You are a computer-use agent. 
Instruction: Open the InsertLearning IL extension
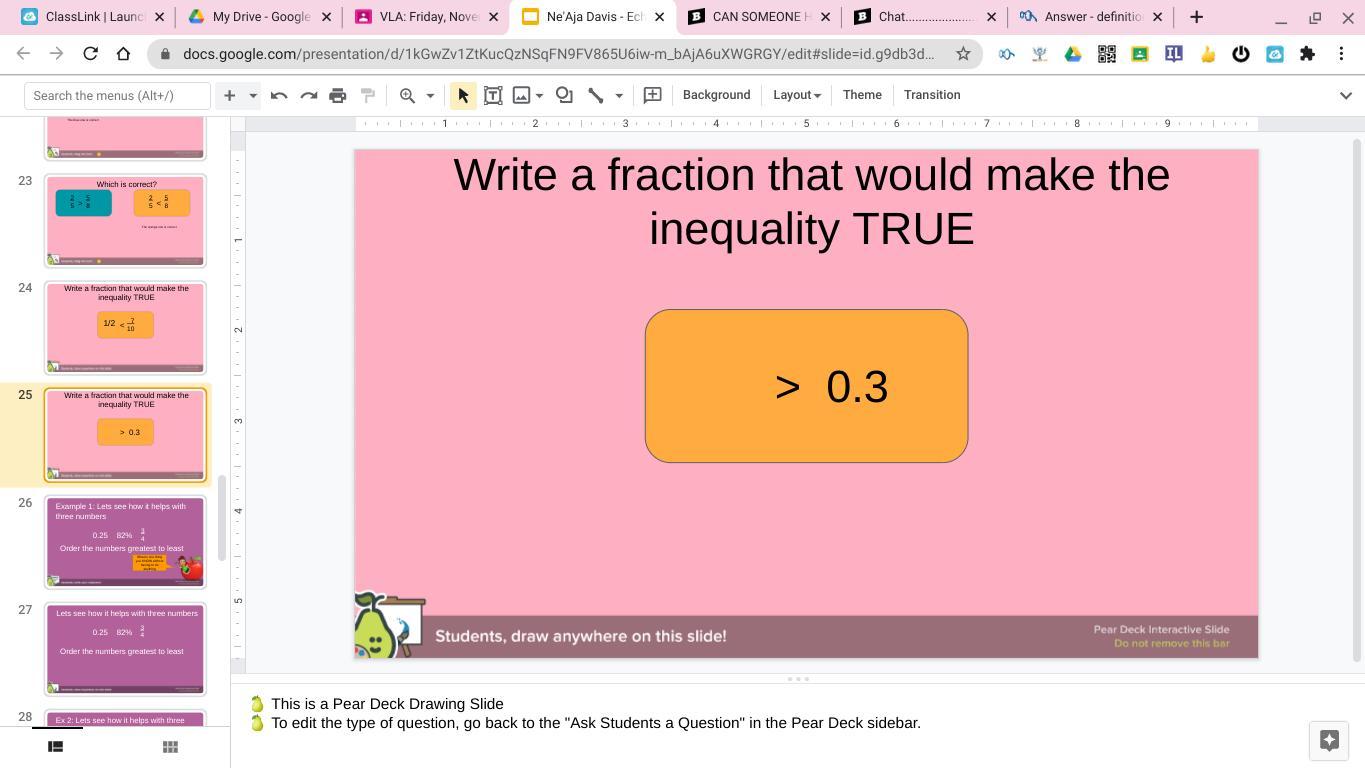[x=1173, y=54]
